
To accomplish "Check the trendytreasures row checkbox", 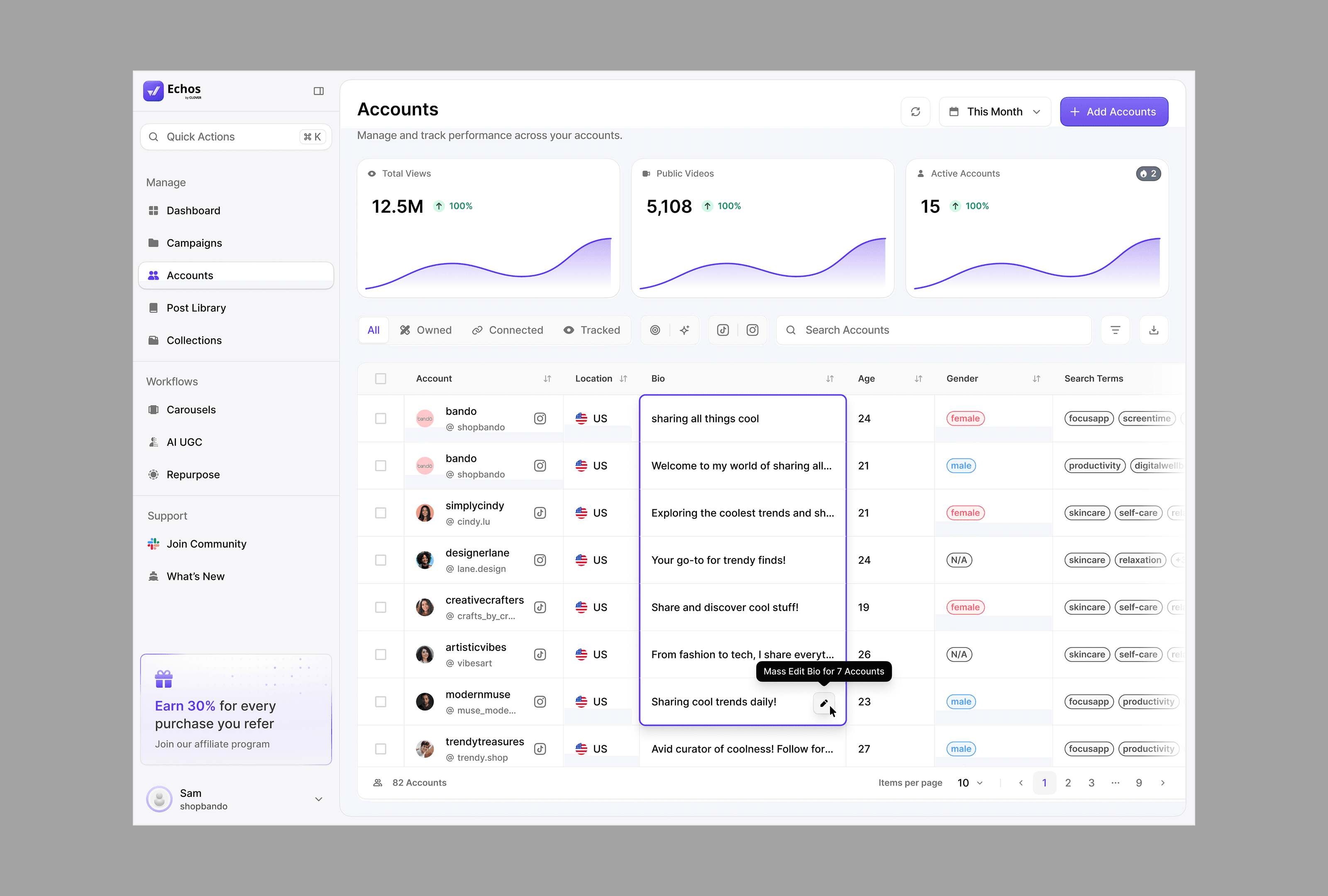I will click(381, 749).
